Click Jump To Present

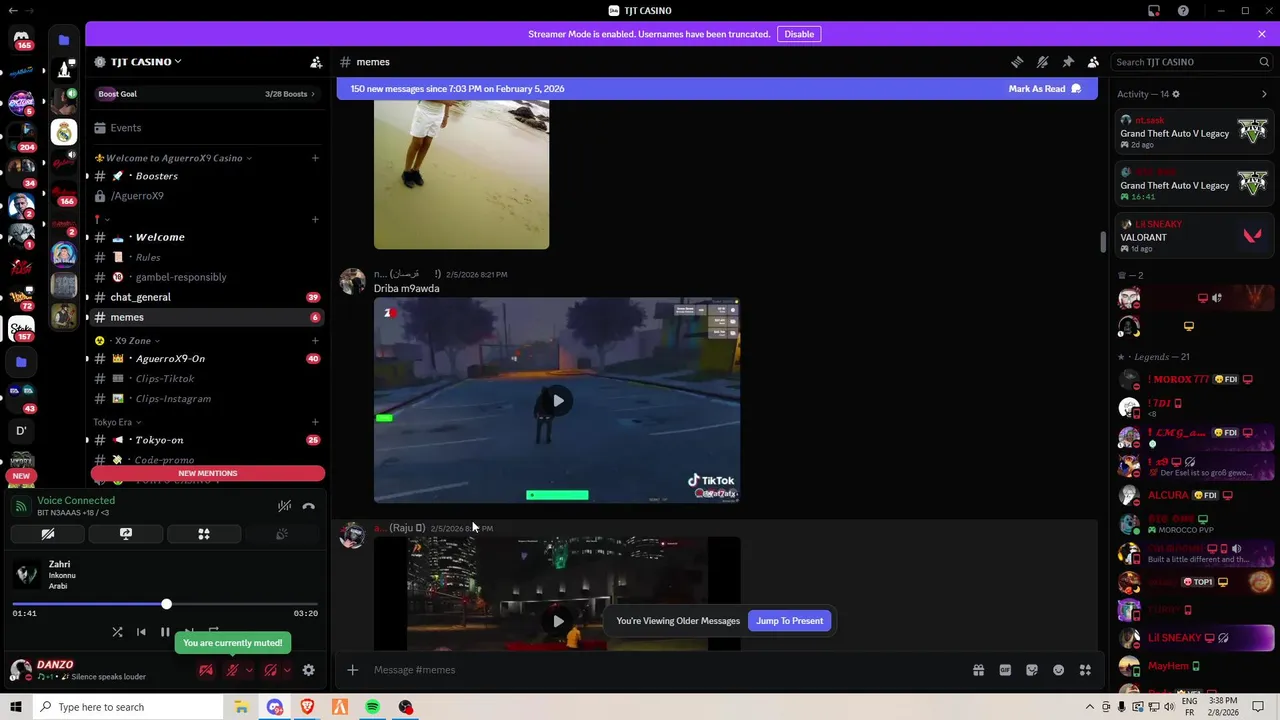790,621
